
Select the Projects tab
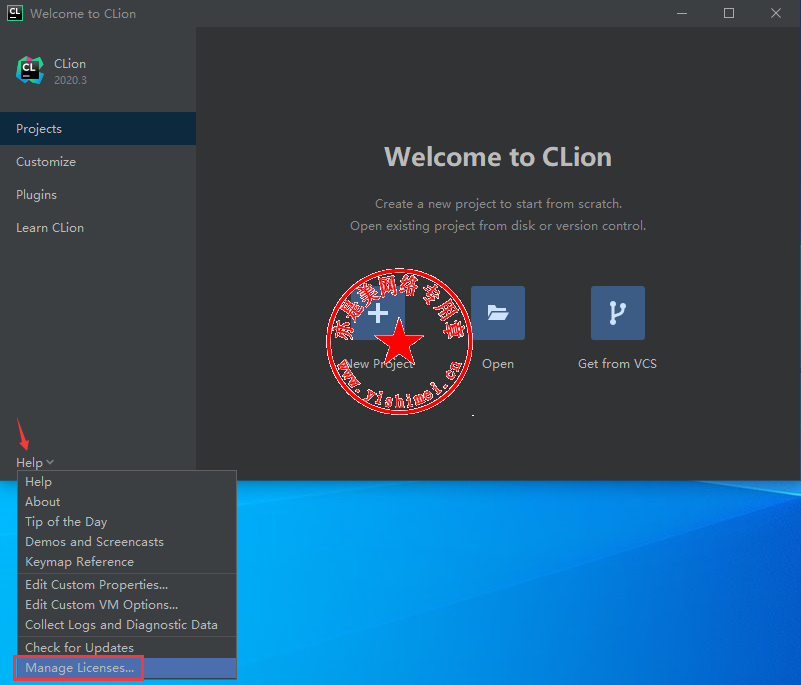click(x=98, y=128)
